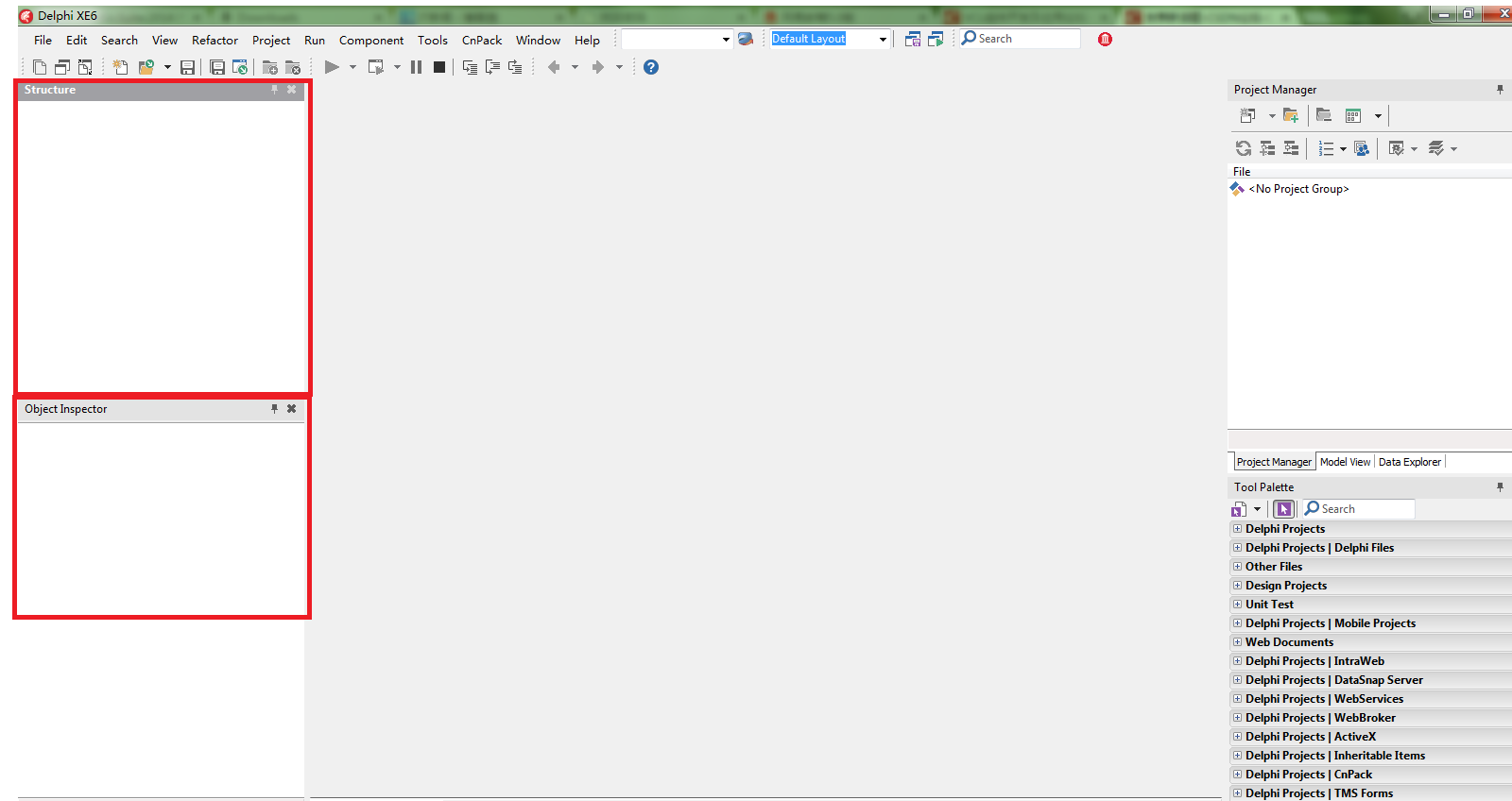
Task: Click the Project Manager Collapse All tree icon
Action: pos(1291,148)
